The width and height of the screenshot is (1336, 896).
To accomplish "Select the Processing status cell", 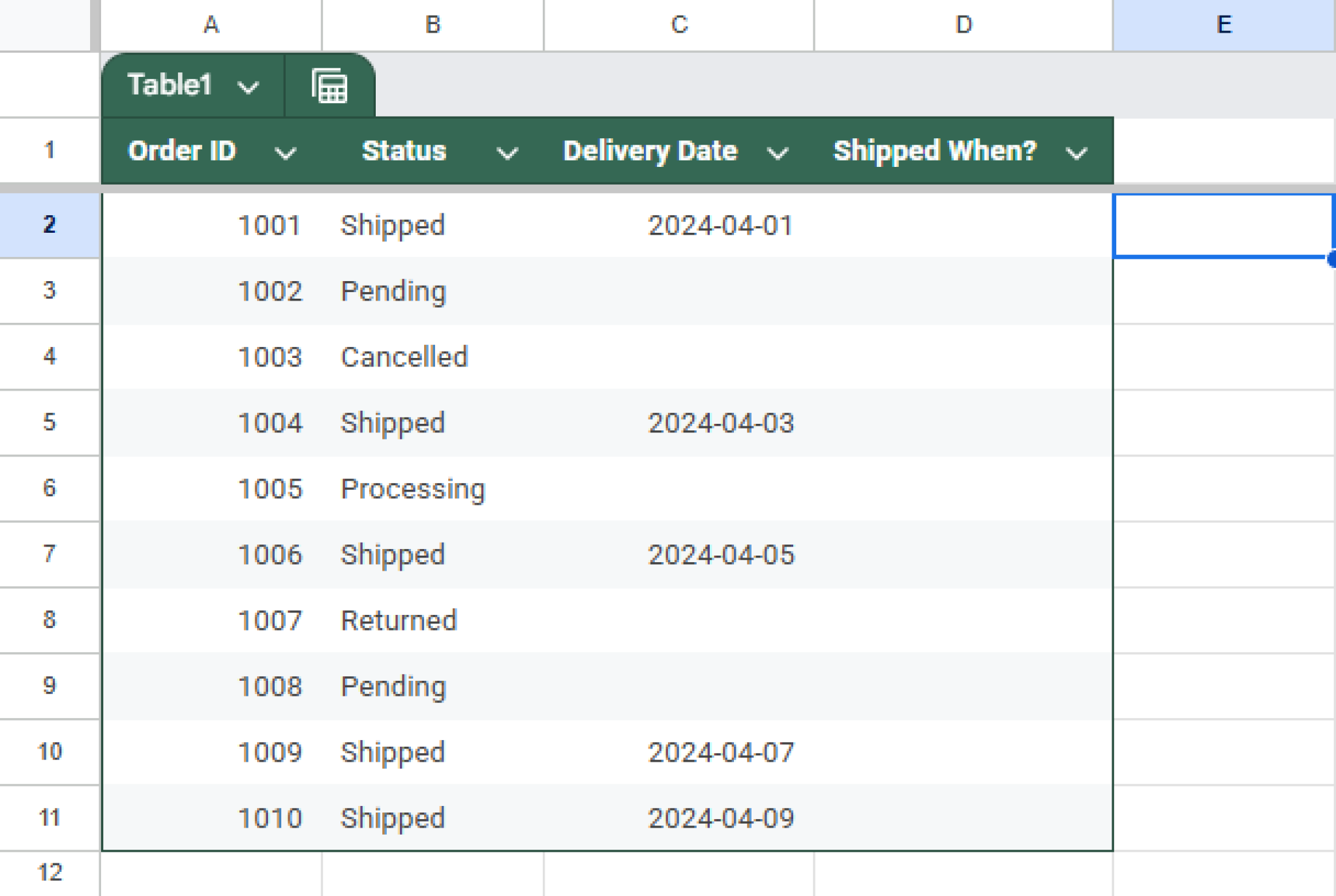I will (431, 488).
